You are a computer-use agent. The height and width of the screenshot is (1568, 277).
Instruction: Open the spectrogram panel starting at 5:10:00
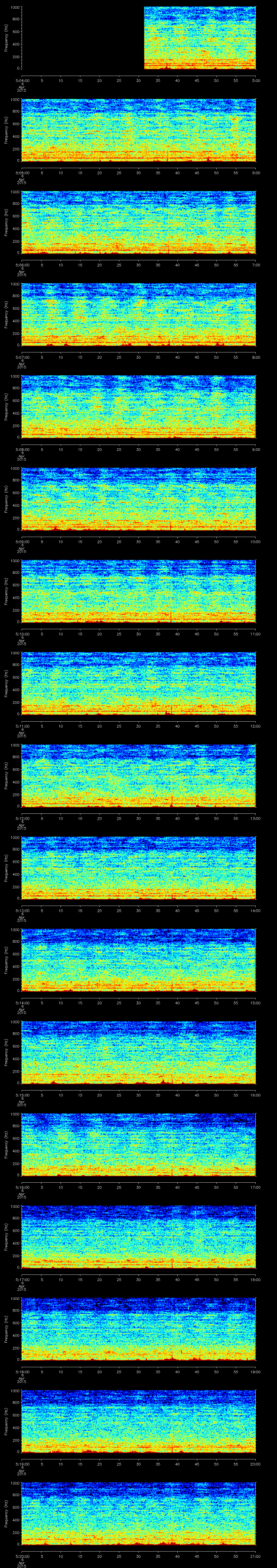138,591
